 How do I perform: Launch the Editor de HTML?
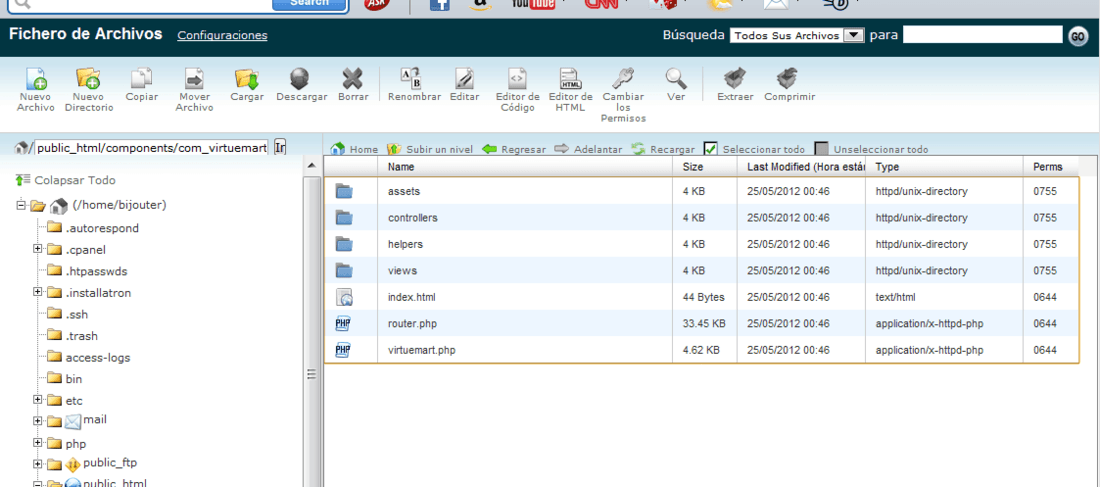(x=570, y=90)
